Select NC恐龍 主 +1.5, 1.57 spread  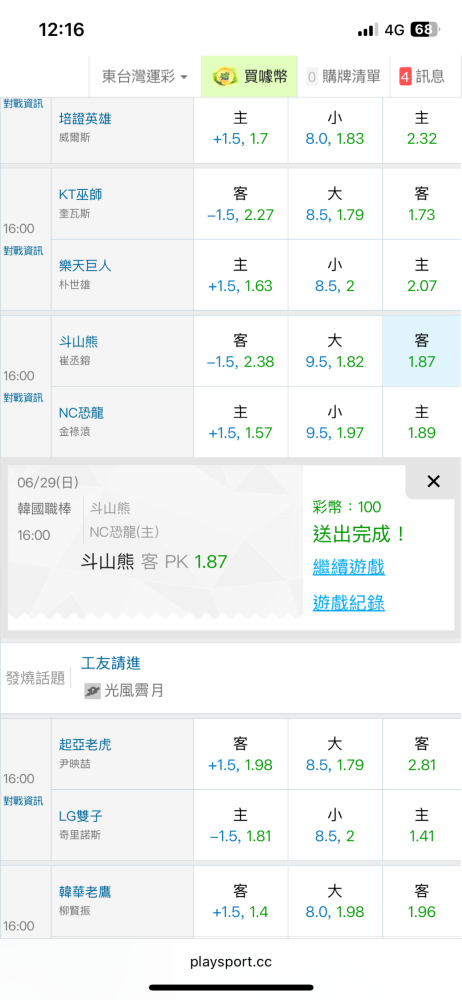pyautogui.click(x=241, y=422)
